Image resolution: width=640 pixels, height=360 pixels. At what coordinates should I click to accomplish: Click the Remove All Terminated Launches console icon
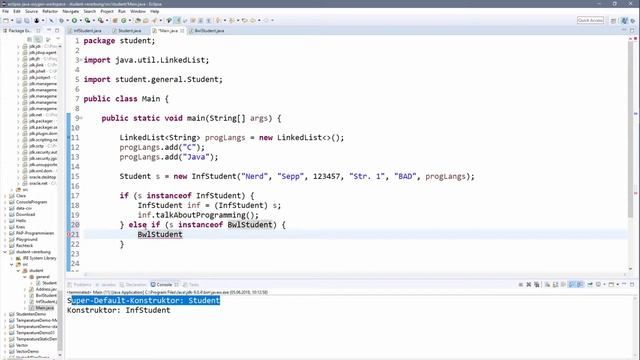(536, 284)
